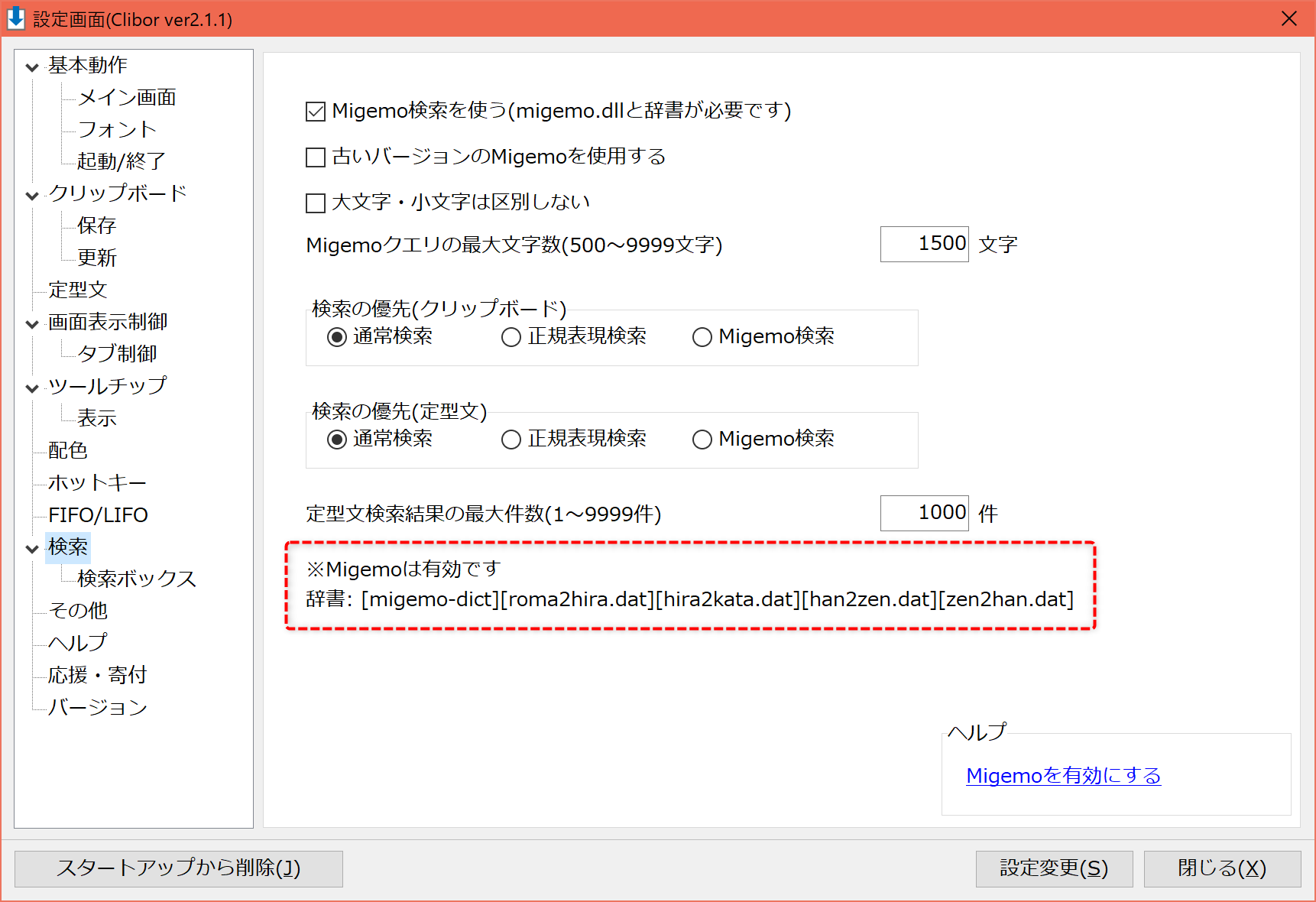Click the Clibor app icon in title bar
Image resolution: width=1316 pixels, height=902 pixels.
click(x=16, y=18)
